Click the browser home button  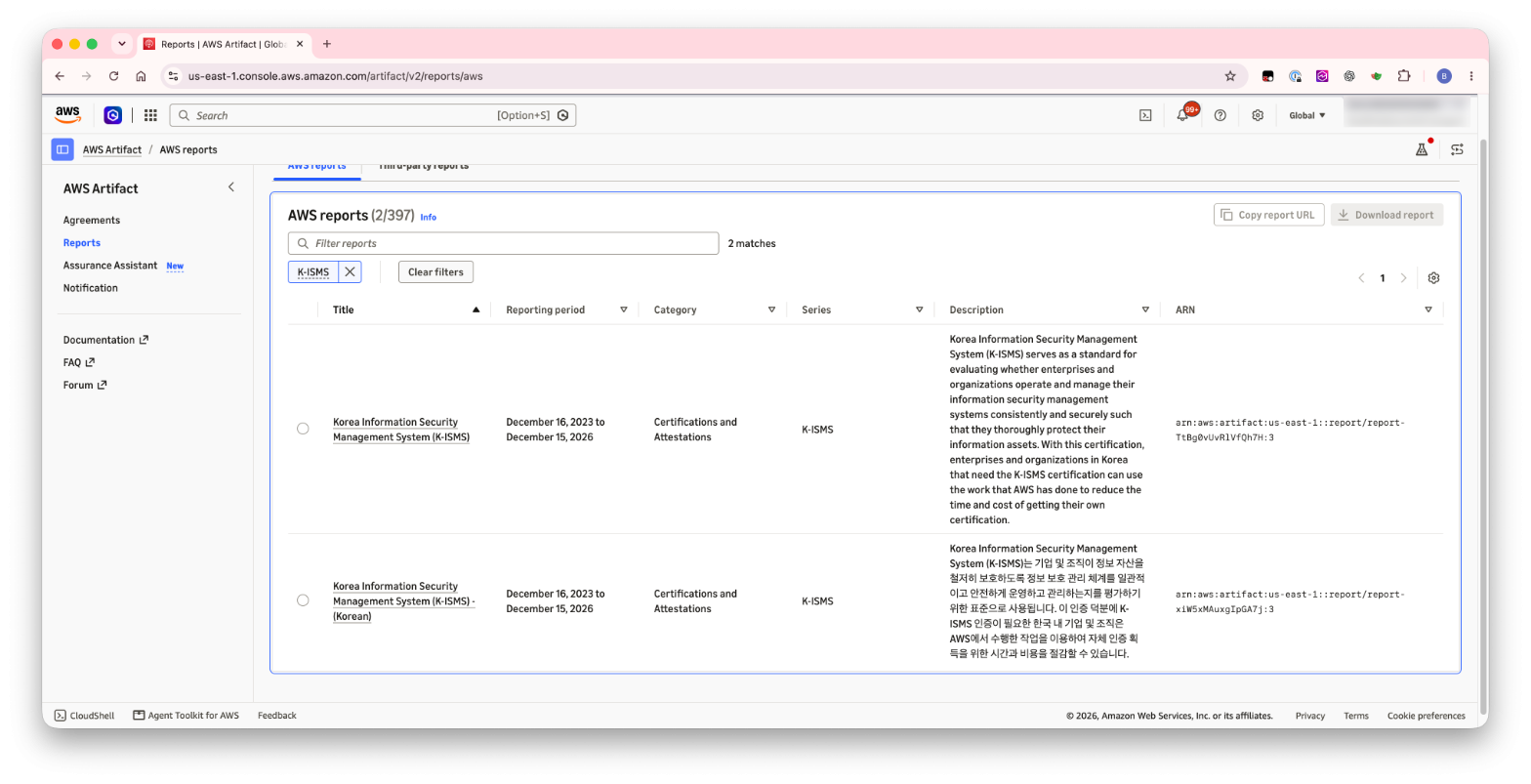coord(141,76)
